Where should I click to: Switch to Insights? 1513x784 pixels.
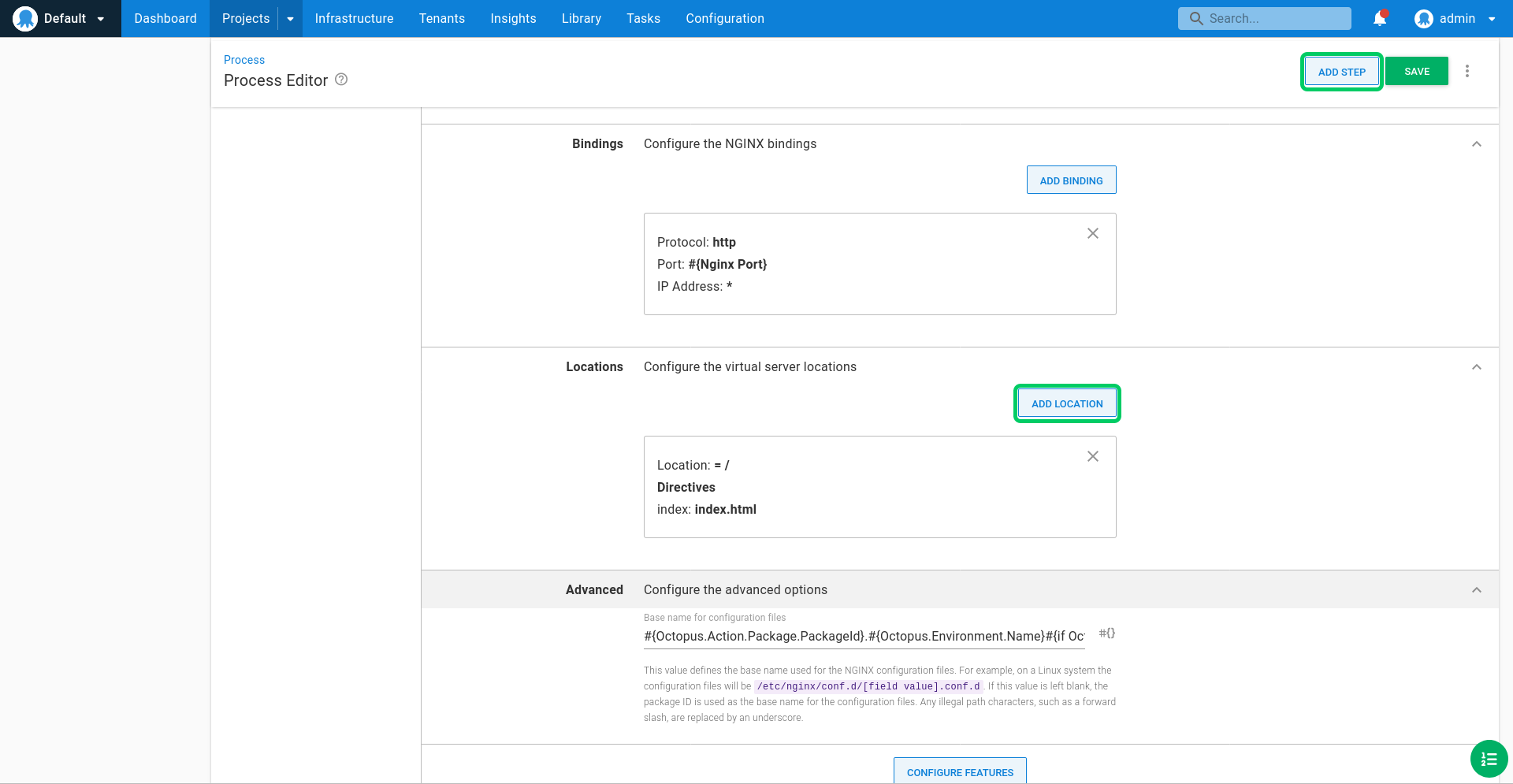[x=513, y=18]
